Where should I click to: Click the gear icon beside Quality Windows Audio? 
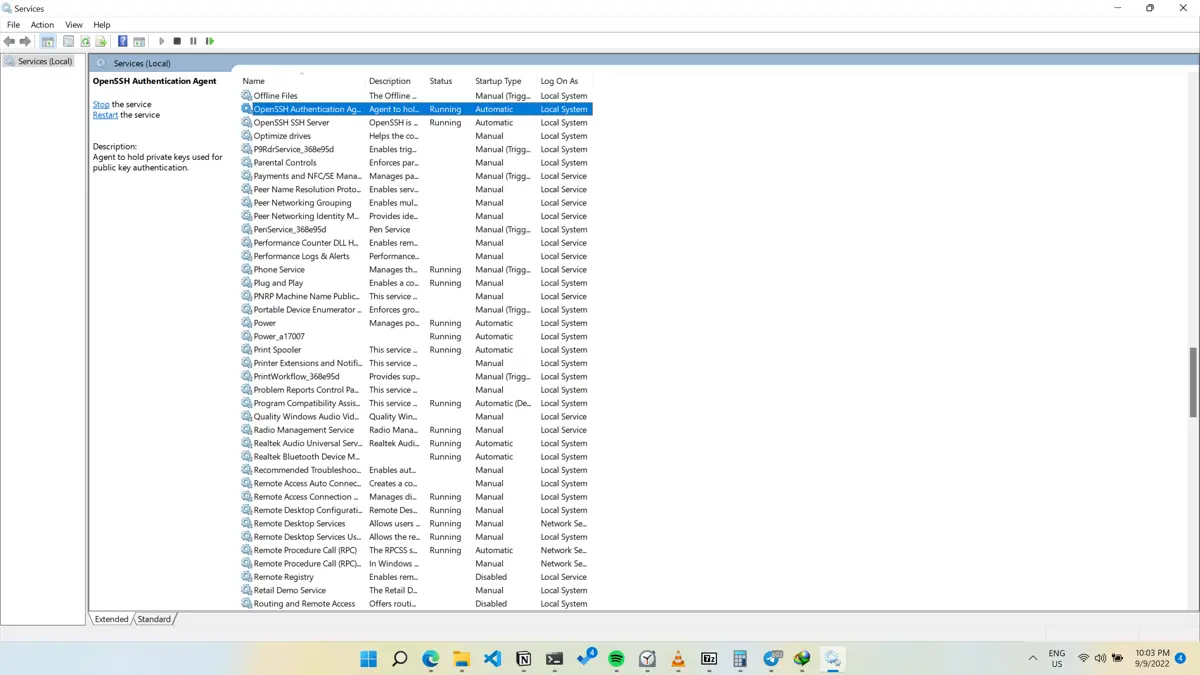coord(246,417)
